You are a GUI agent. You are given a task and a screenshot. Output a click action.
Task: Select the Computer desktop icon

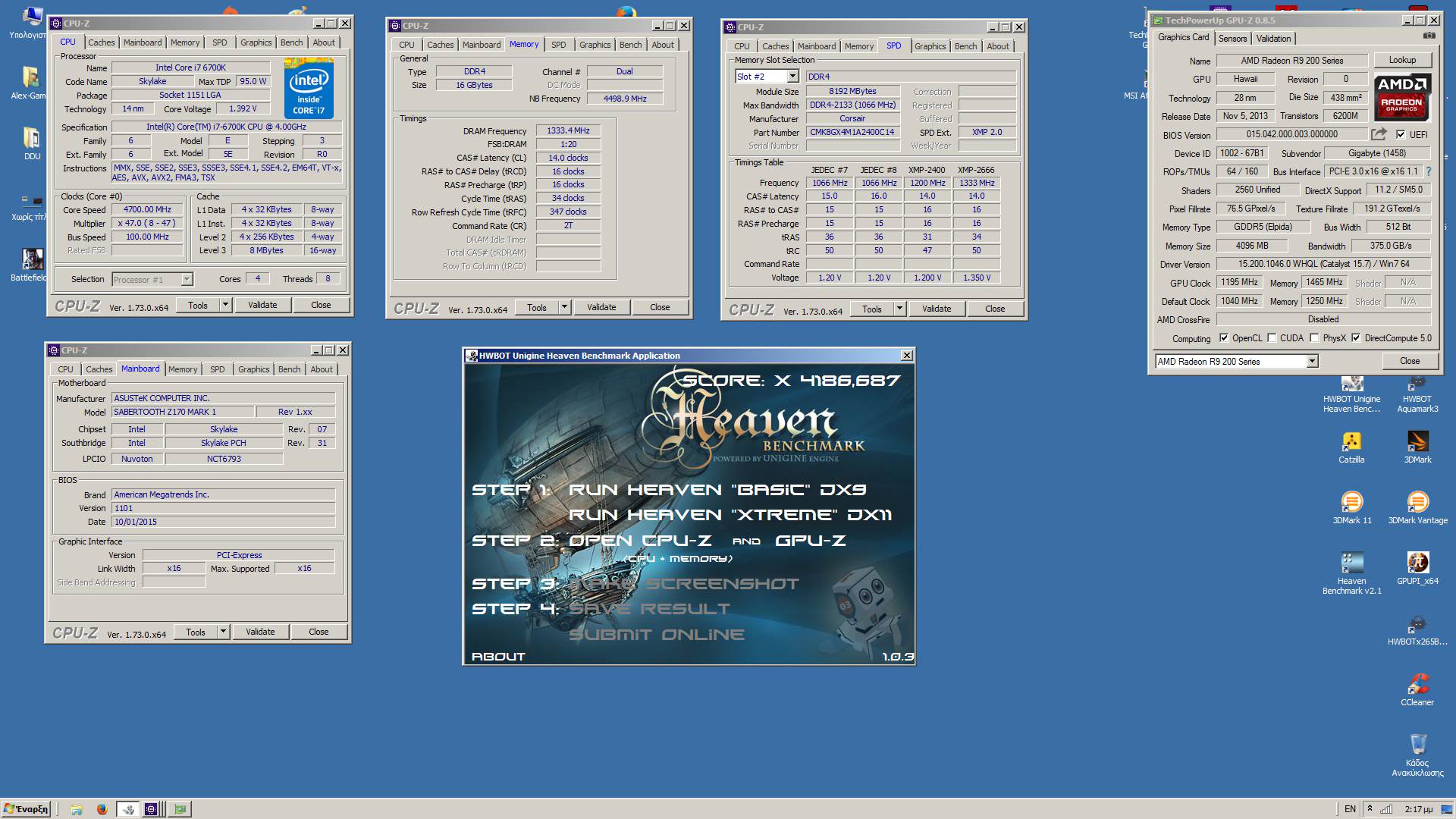28,23
